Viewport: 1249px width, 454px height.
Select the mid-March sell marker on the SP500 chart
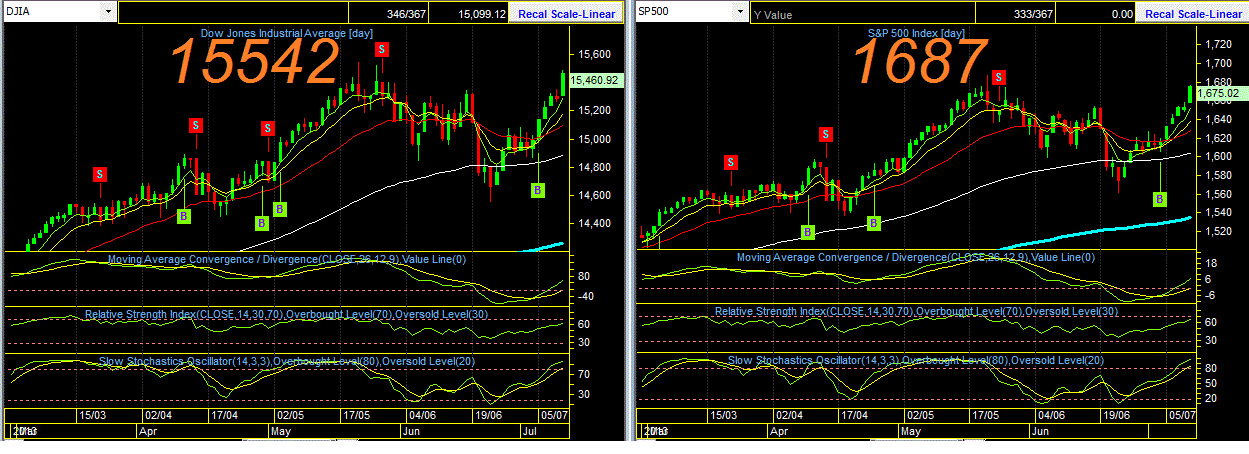[731, 161]
